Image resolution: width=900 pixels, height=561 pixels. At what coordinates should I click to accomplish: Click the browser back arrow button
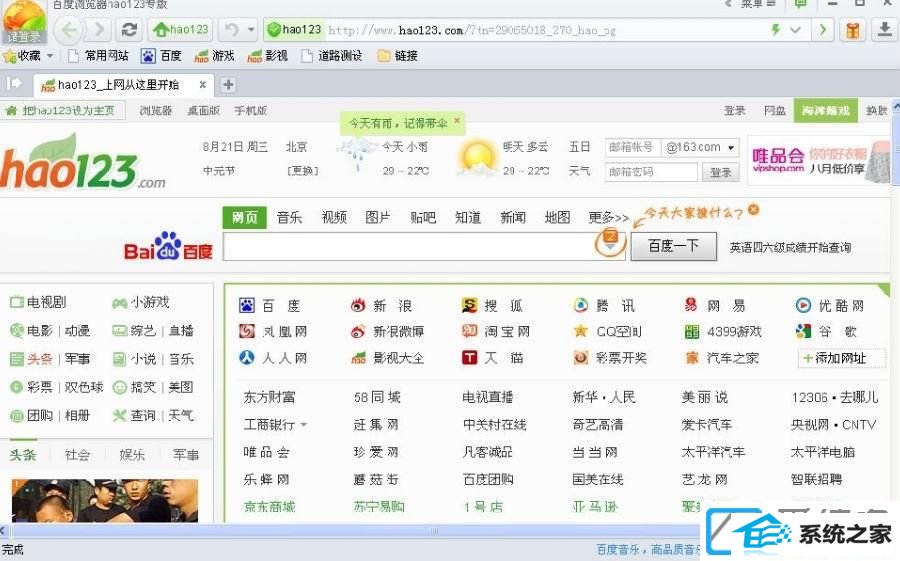69,29
